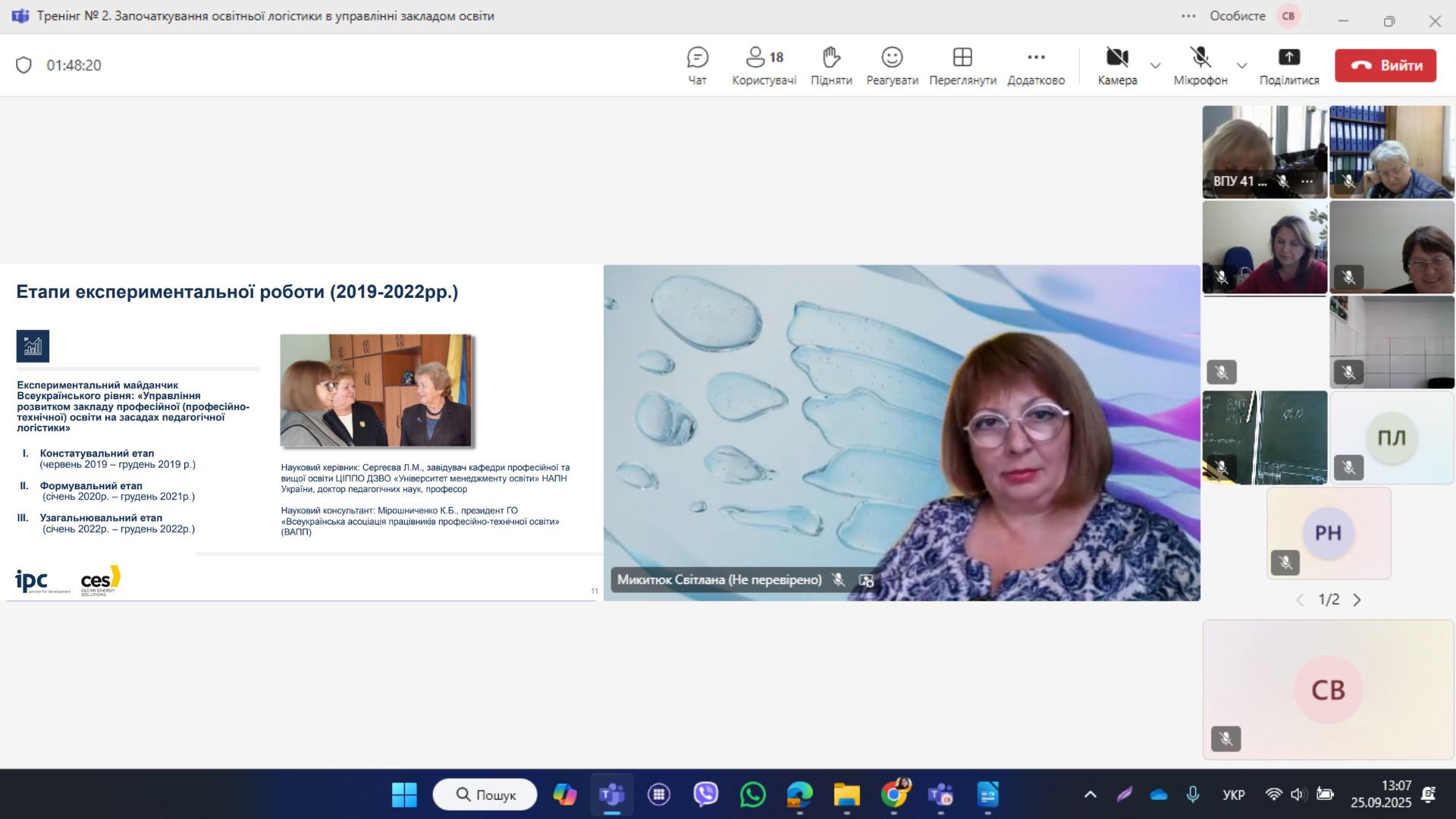
Task: Expand the microphone options dropdown arrow
Action: point(1241,65)
